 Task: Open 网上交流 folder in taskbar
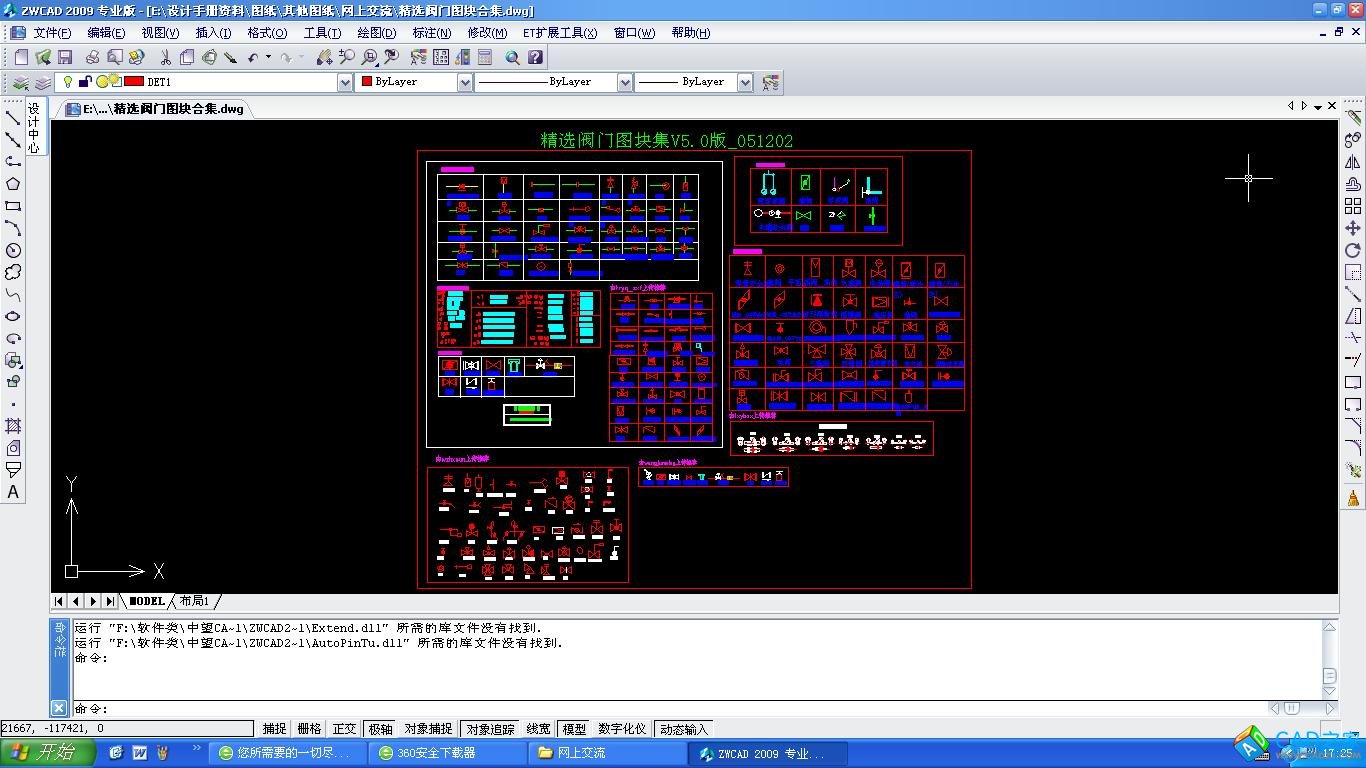point(580,753)
